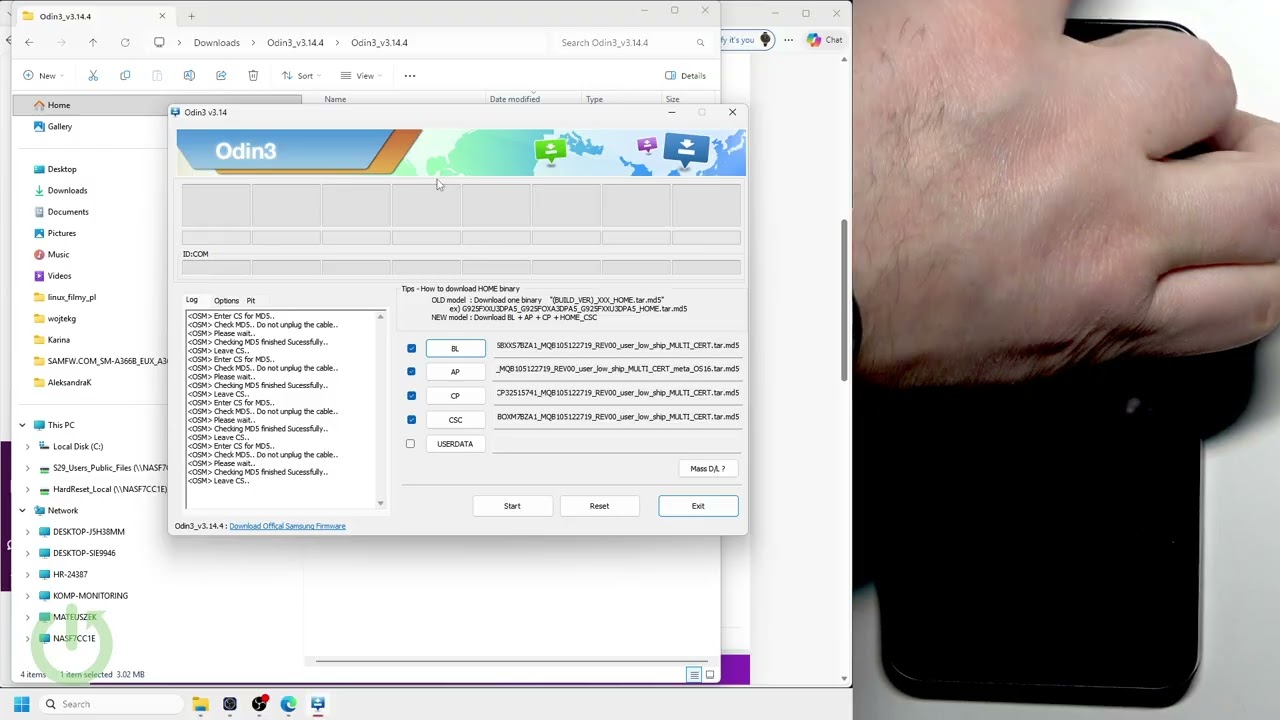
Task: Click Downloads in the address breadcrumb
Action: (x=217, y=43)
